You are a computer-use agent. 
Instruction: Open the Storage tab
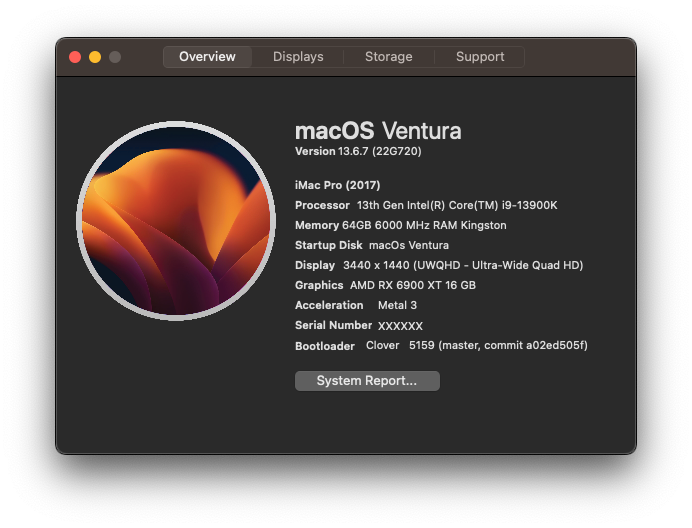[x=388, y=57]
